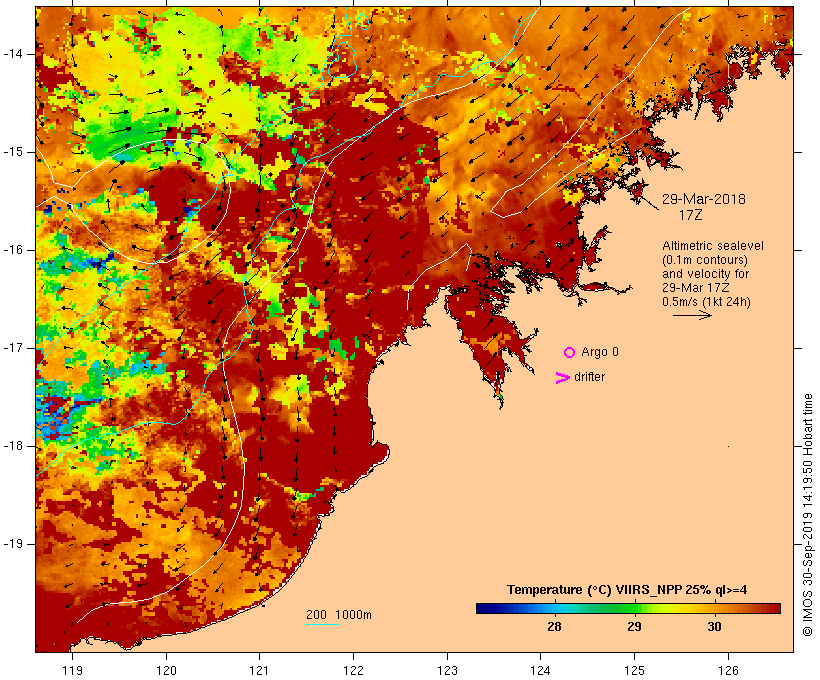This screenshot has height=680, width=820.
Task: Click the temperature color bar
Action: pos(628,608)
